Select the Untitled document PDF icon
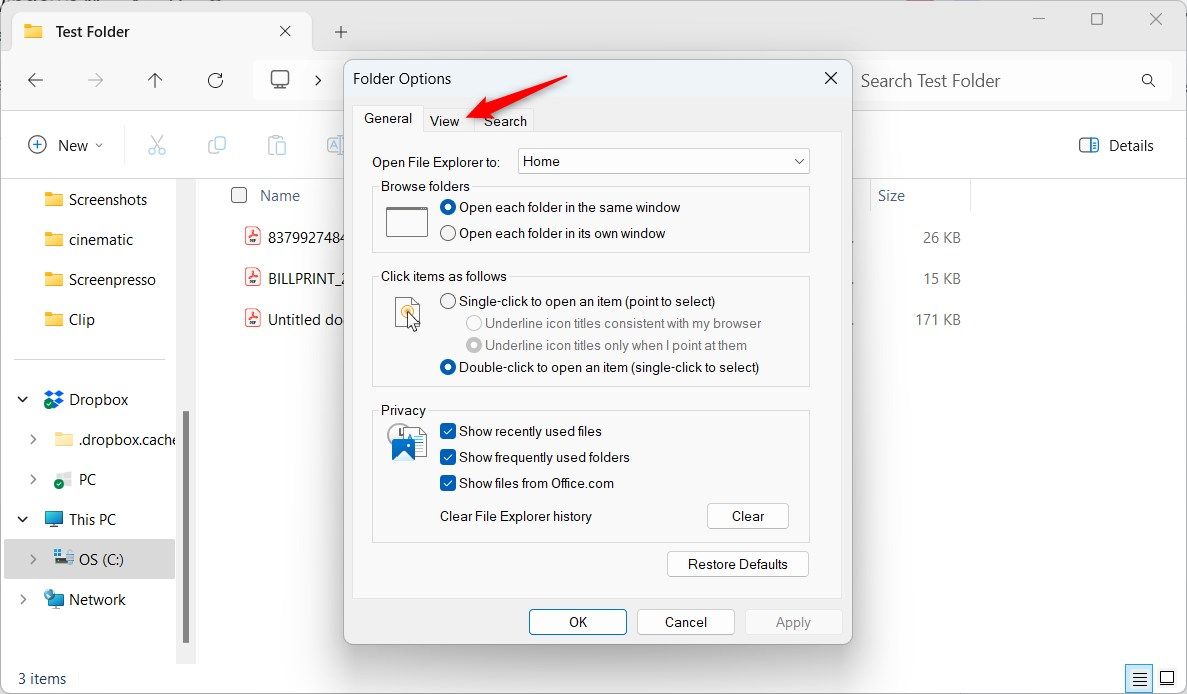1187x694 pixels. tap(253, 318)
